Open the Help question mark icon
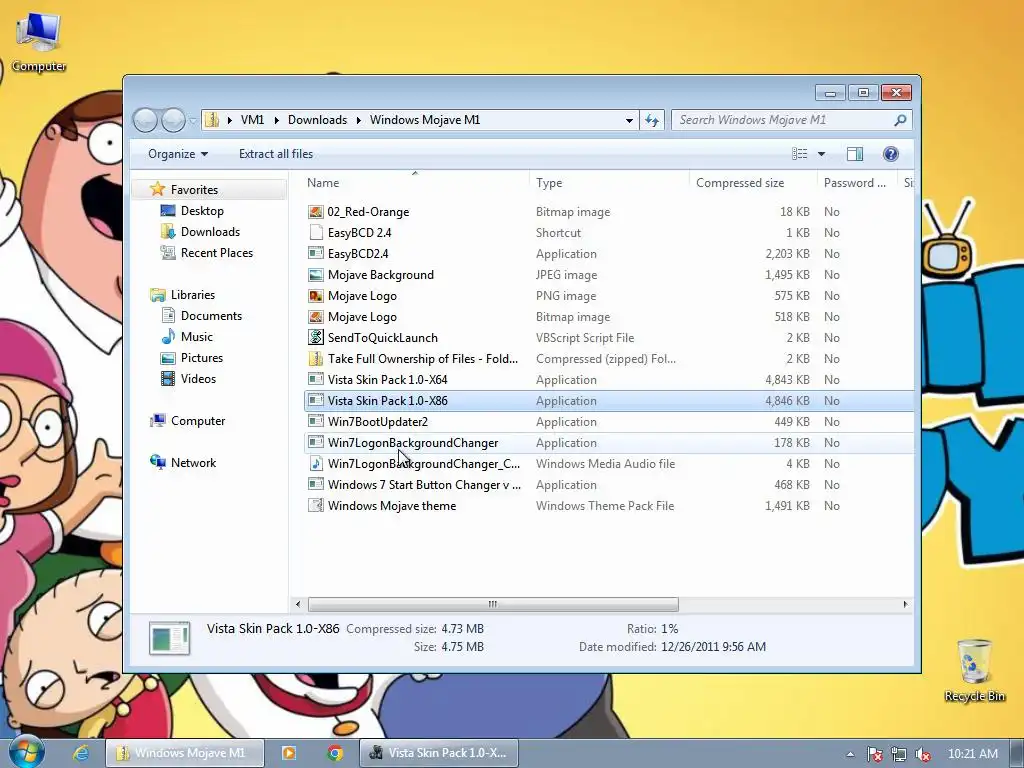This screenshot has width=1024, height=768. click(x=890, y=154)
